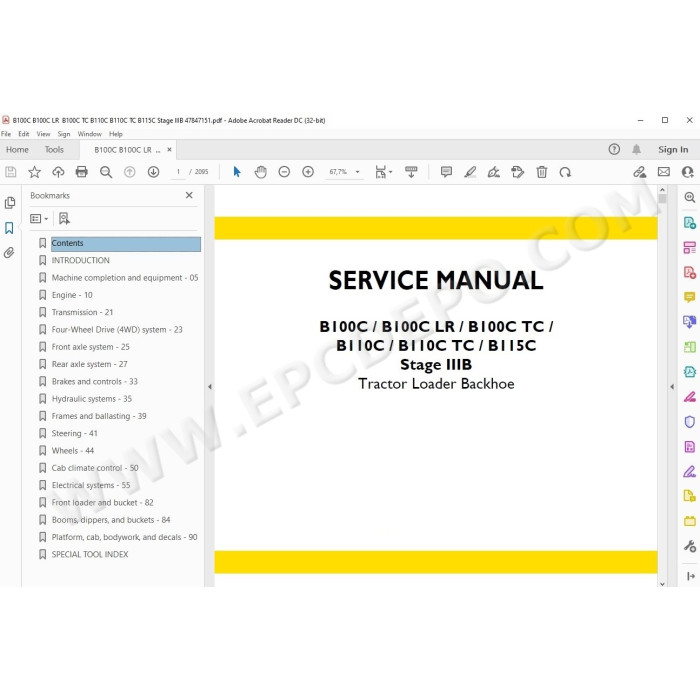Add file to starred favorites
Image resolution: width=700 pixels, height=700 pixels.
34,172
